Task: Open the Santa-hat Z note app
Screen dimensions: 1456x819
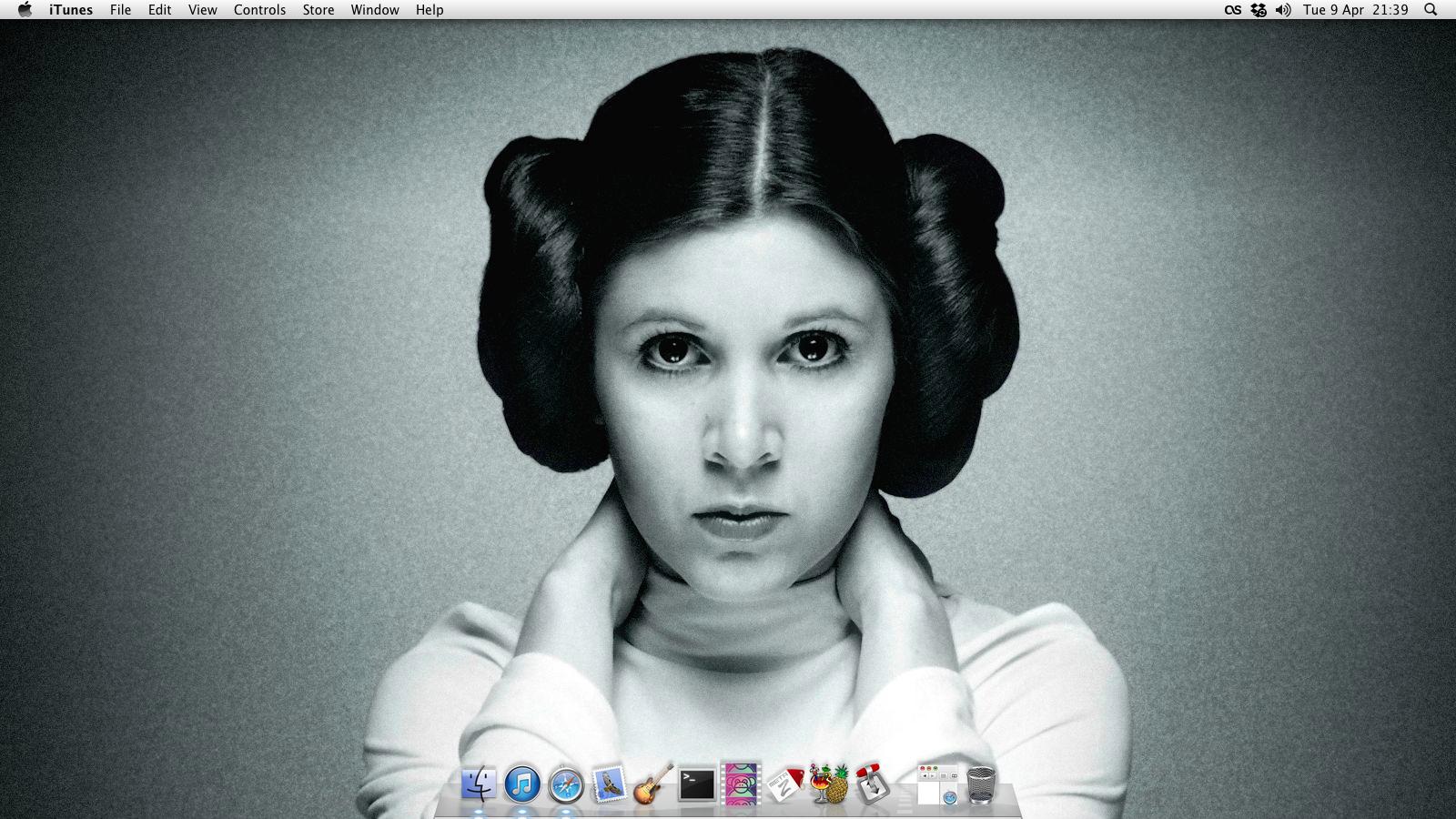Action: click(784, 784)
